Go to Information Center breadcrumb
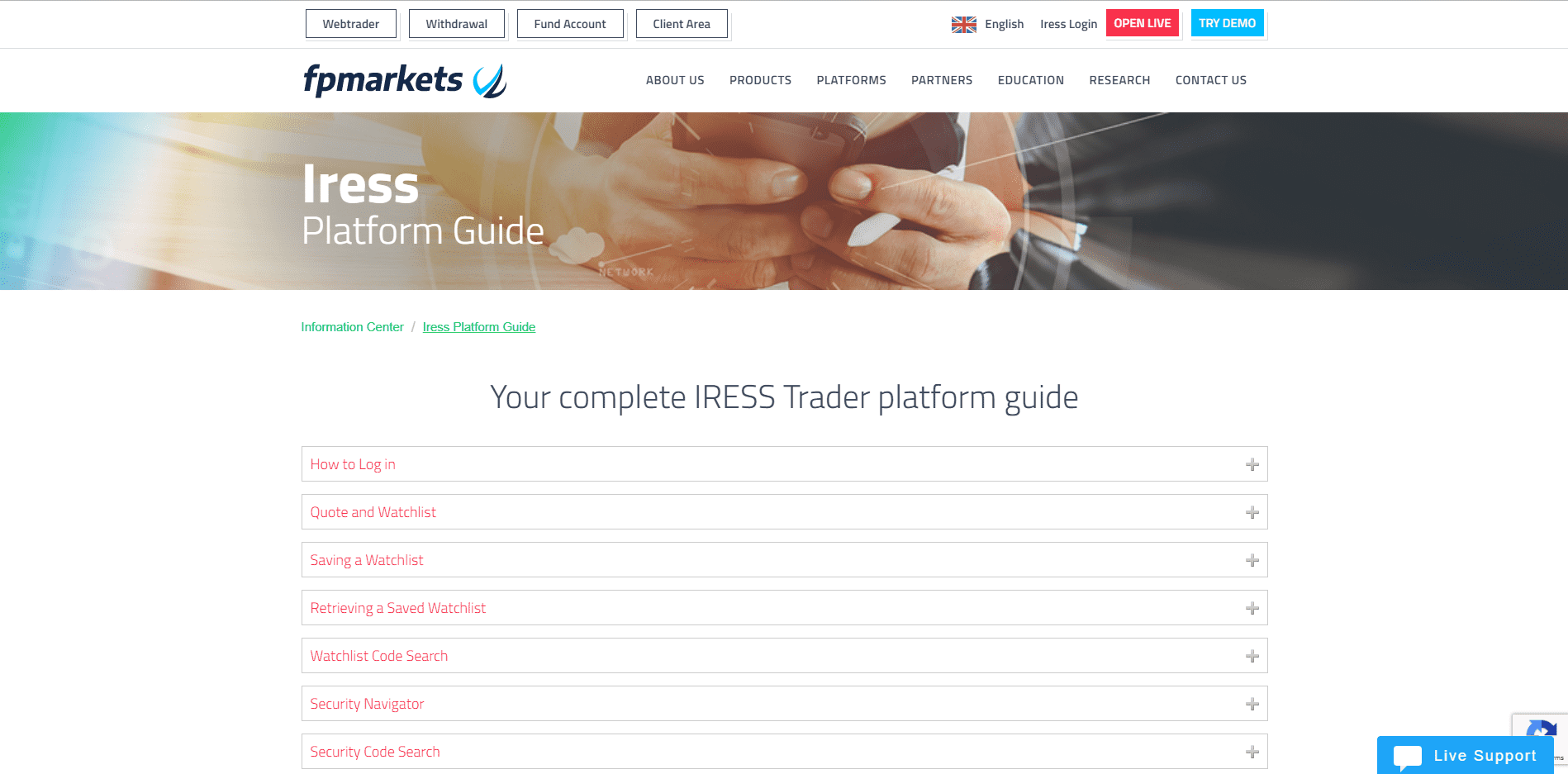The width and height of the screenshot is (1568, 774). pos(352,327)
